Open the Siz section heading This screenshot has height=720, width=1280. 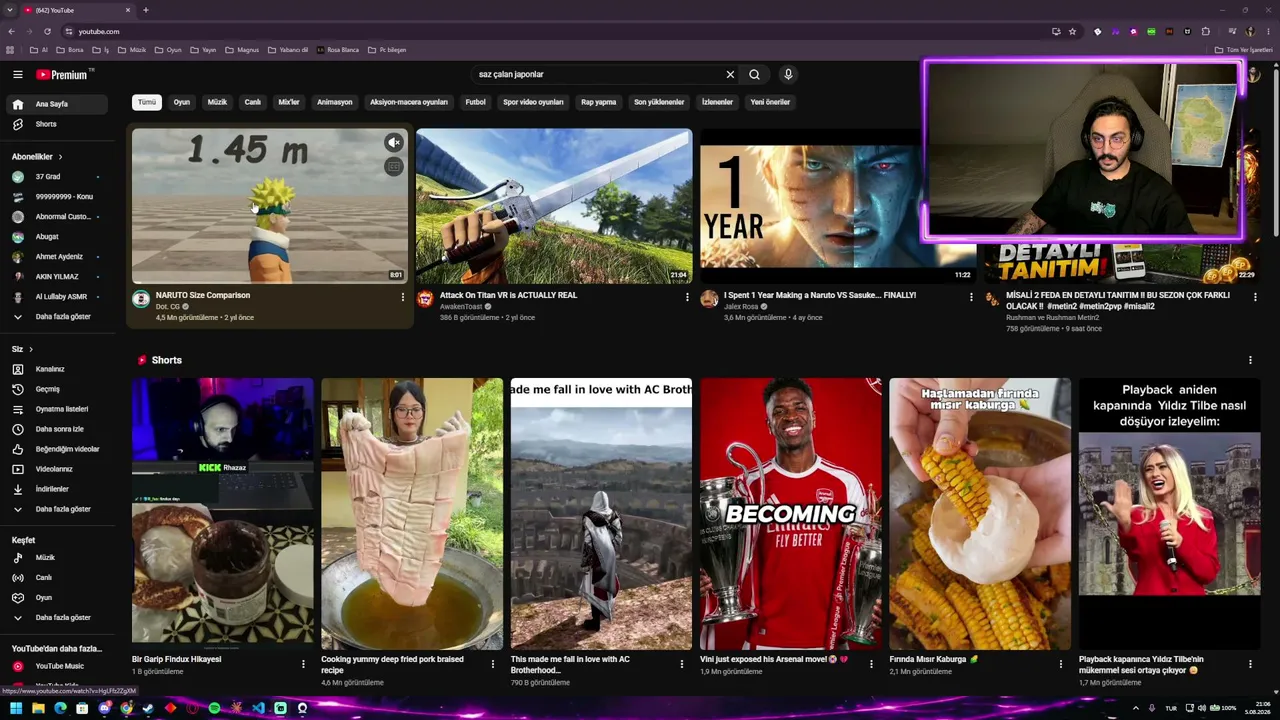click(22, 349)
